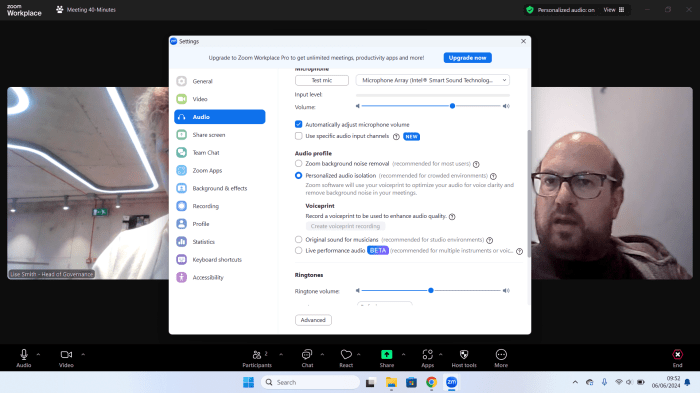Open Microsoft Store from taskbar
This screenshot has width=700, height=393.
(411, 382)
